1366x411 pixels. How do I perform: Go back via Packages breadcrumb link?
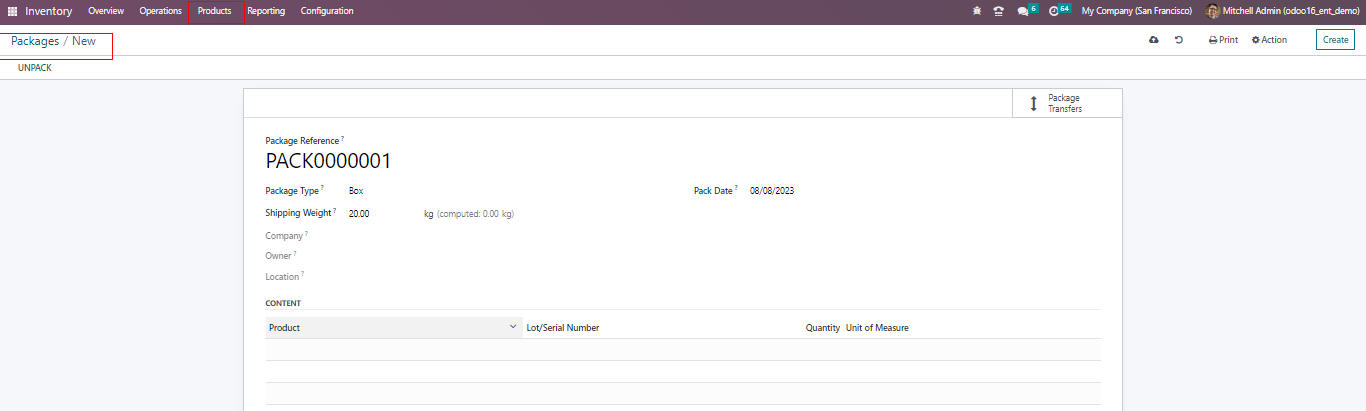coord(35,41)
